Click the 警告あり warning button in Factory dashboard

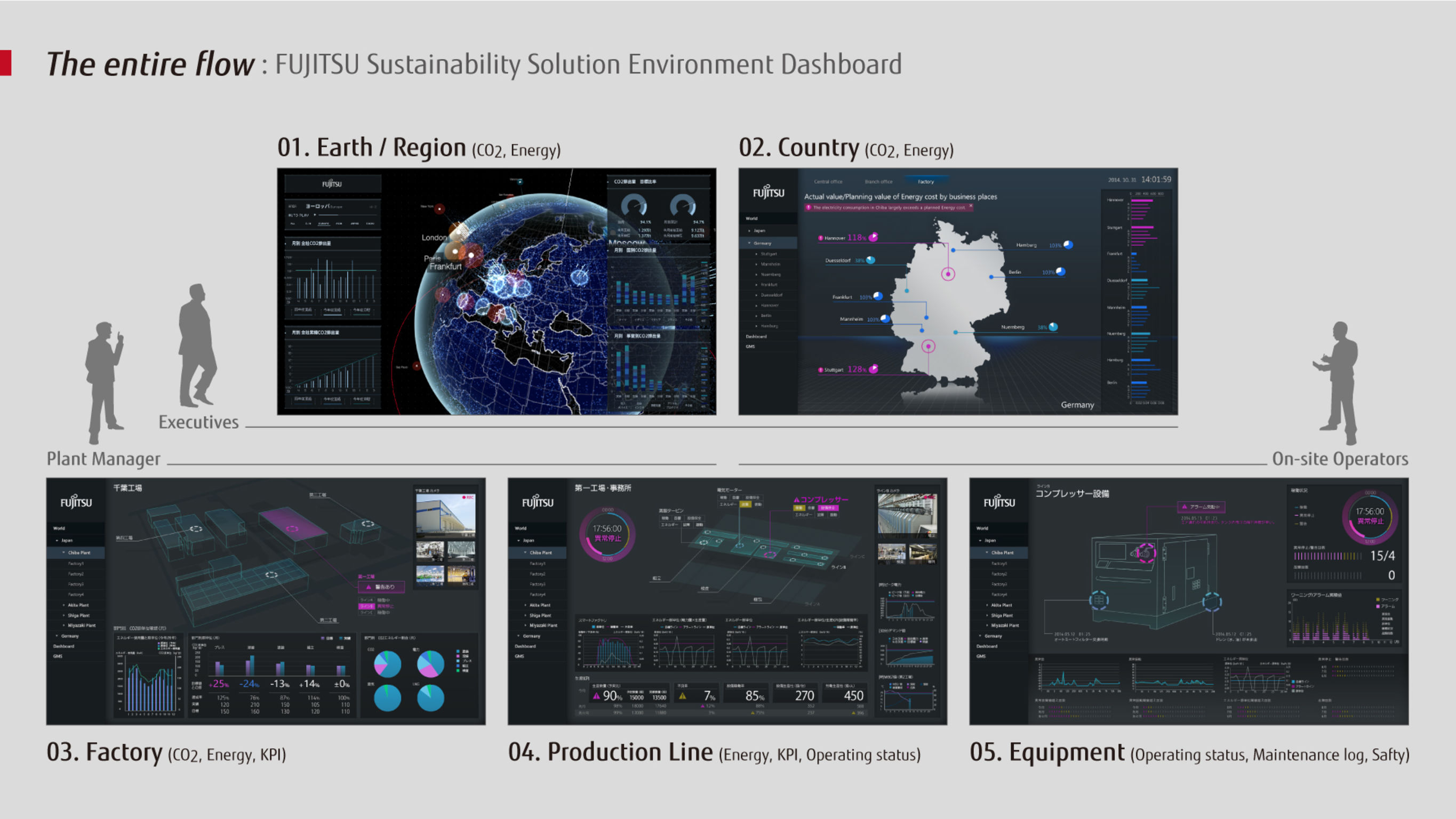pos(382,587)
